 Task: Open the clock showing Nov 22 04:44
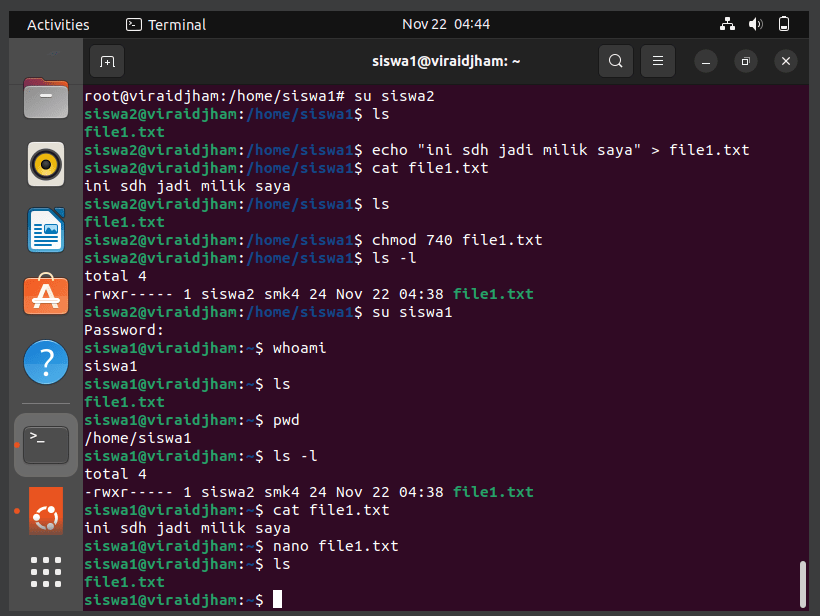click(446, 24)
